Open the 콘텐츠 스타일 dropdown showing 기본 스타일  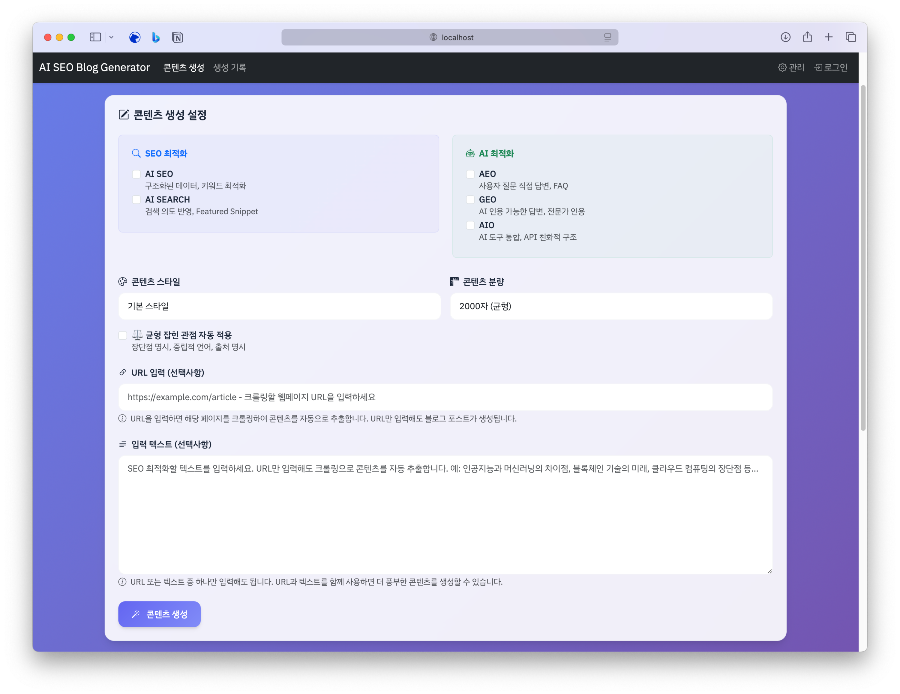tap(280, 305)
